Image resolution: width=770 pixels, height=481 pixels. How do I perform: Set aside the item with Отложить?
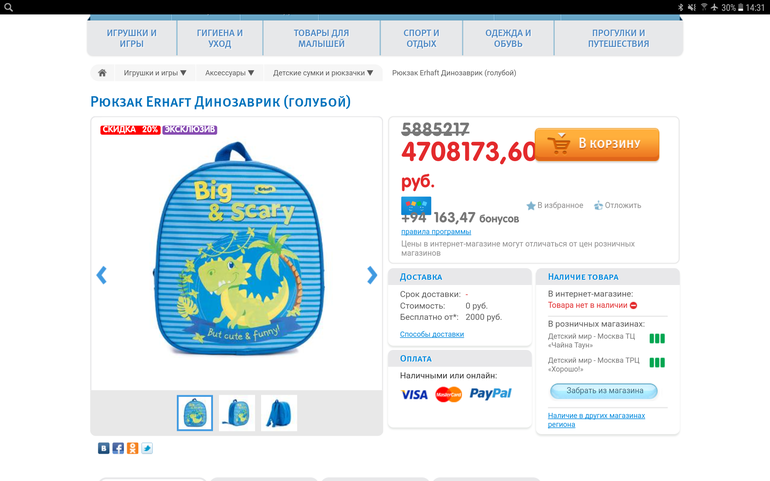coord(617,205)
